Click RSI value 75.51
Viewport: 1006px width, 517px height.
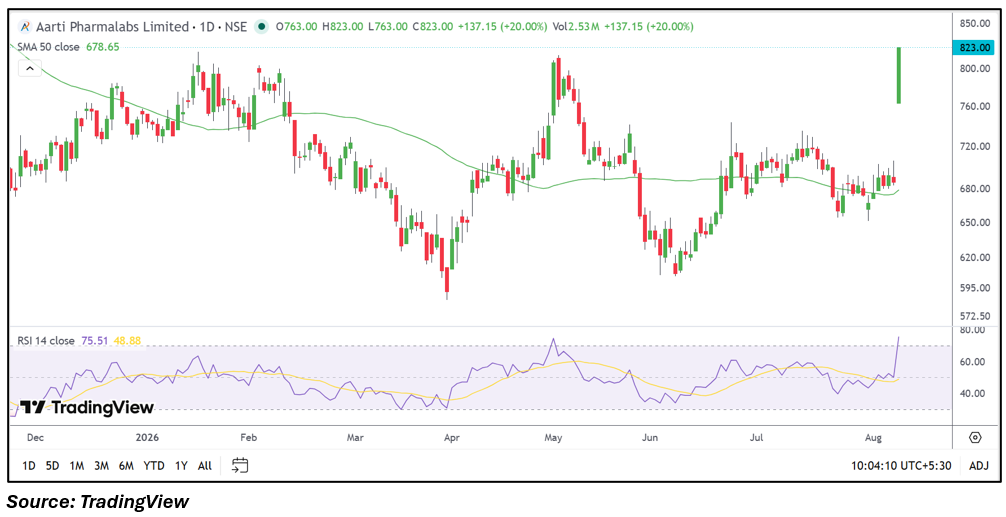(x=94, y=341)
